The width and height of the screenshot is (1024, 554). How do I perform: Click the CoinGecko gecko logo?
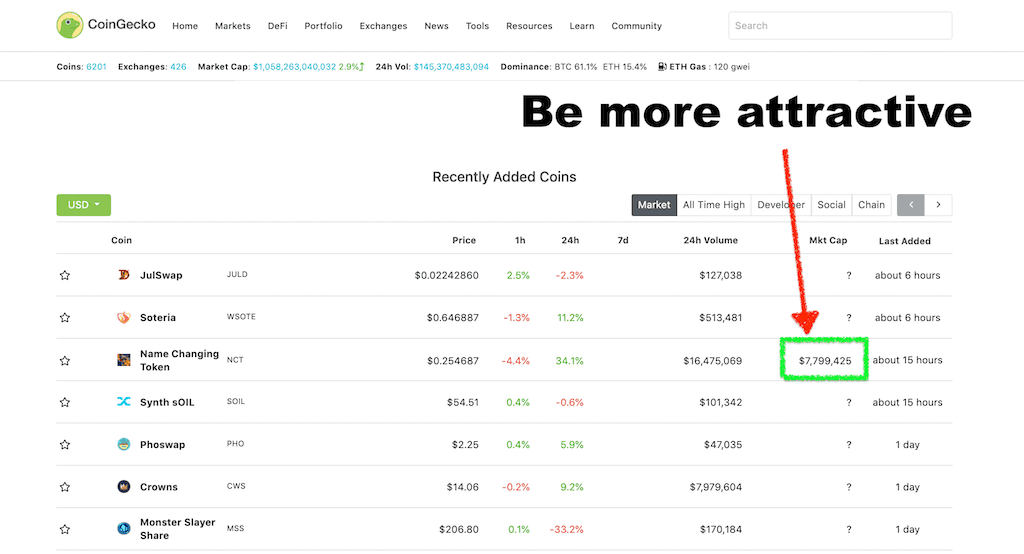(x=70, y=25)
